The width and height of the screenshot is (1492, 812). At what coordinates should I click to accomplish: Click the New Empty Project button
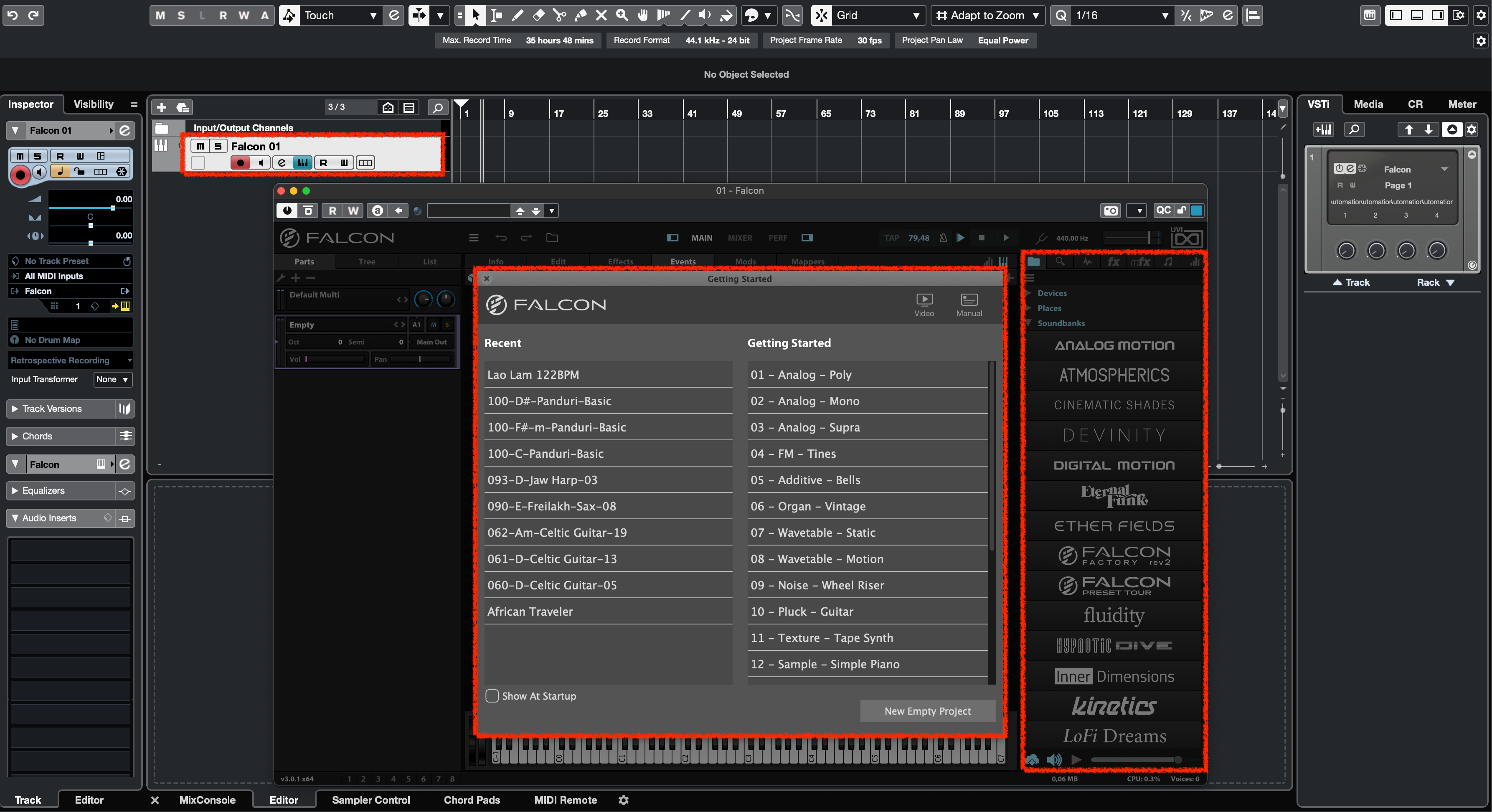[x=927, y=711]
